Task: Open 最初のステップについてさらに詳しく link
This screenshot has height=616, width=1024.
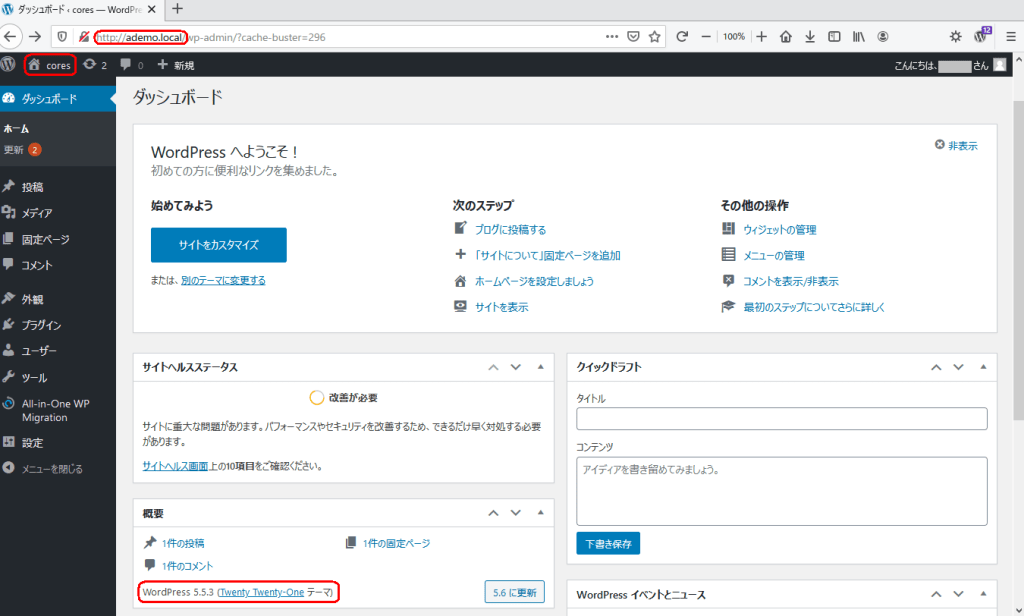Action: (x=814, y=307)
